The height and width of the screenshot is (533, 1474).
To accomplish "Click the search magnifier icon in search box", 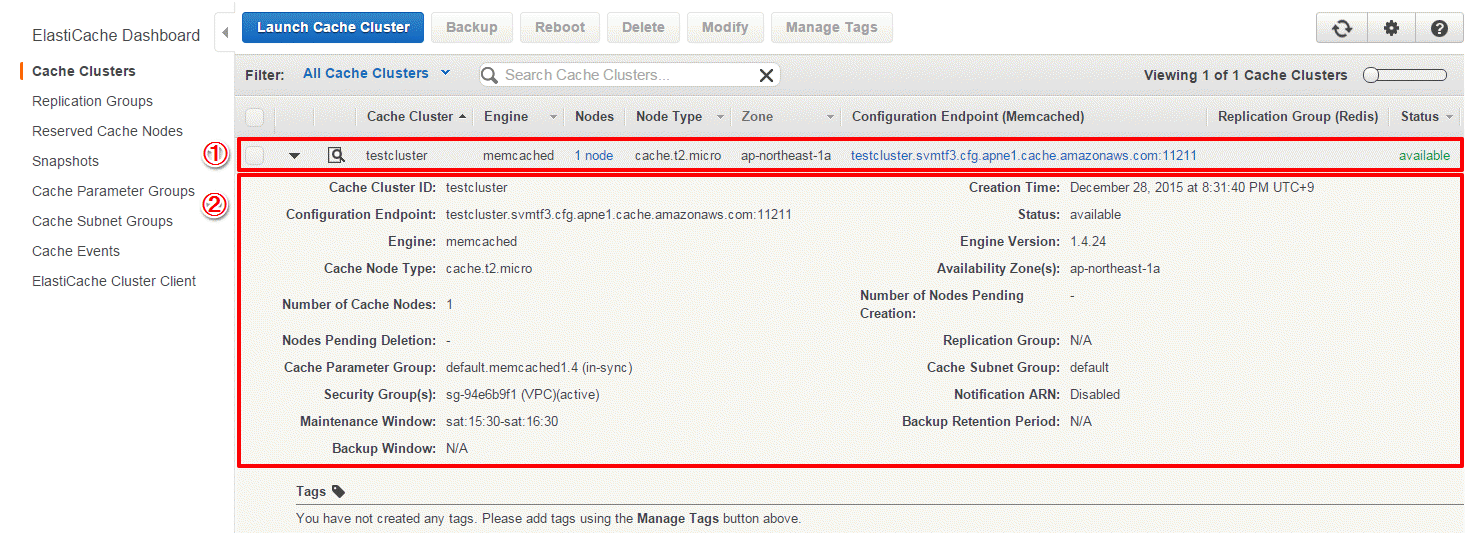I will point(491,75).
